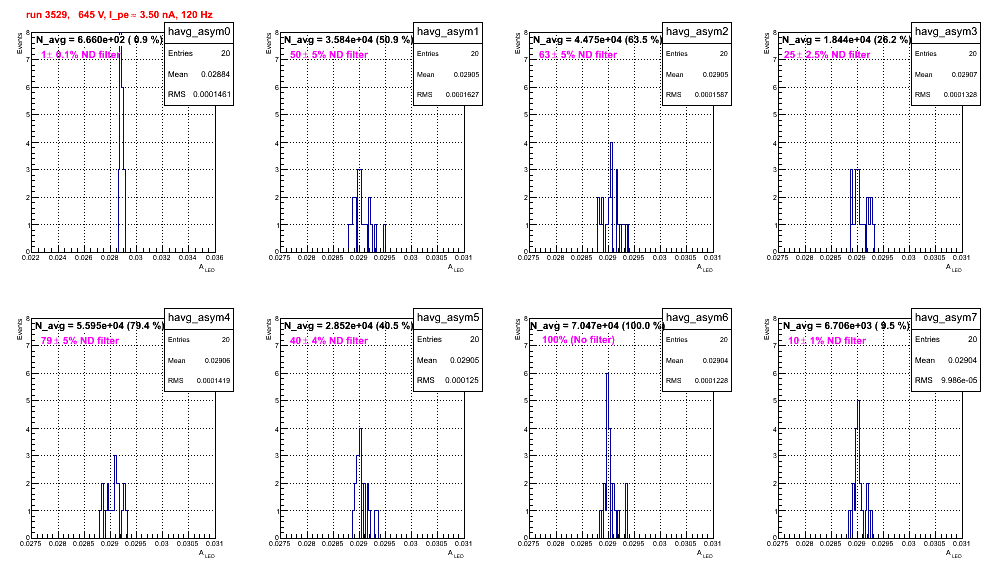The width and height of the screenshot is (996, 572).
Task: Click the Events y-axis title of havg_asym4 plot
Action: 20,329
